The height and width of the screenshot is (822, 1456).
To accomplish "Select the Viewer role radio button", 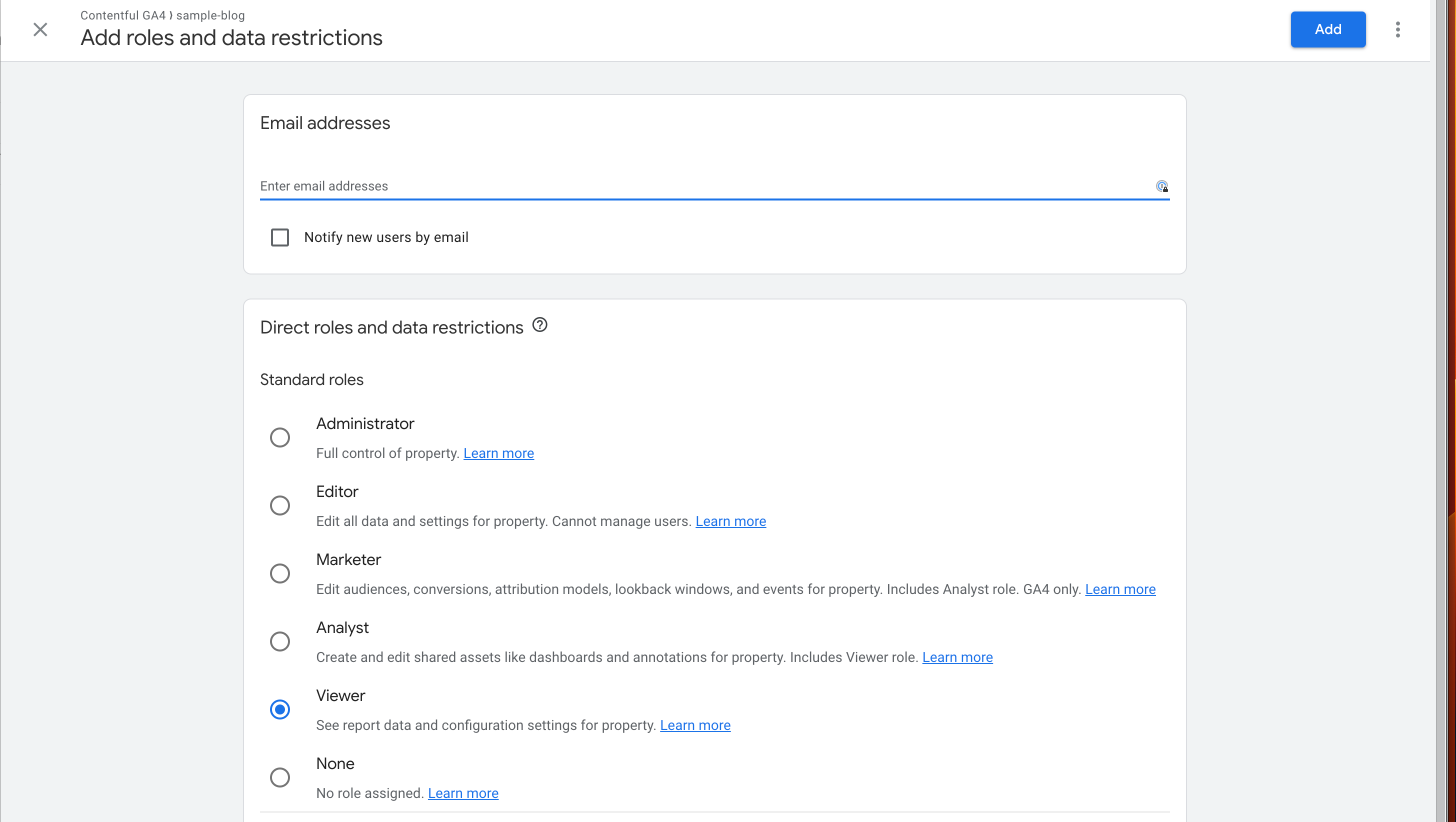I will [x=280, y=710].
